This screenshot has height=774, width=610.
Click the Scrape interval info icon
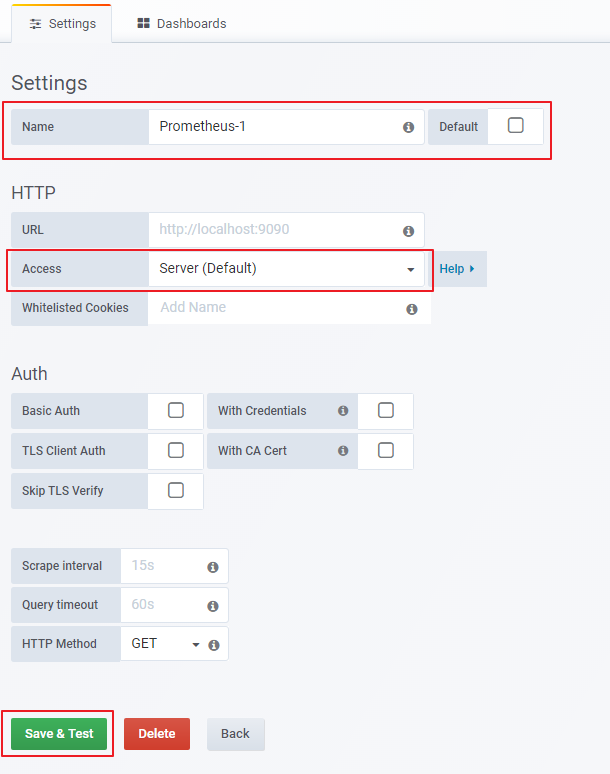(213, 567)
